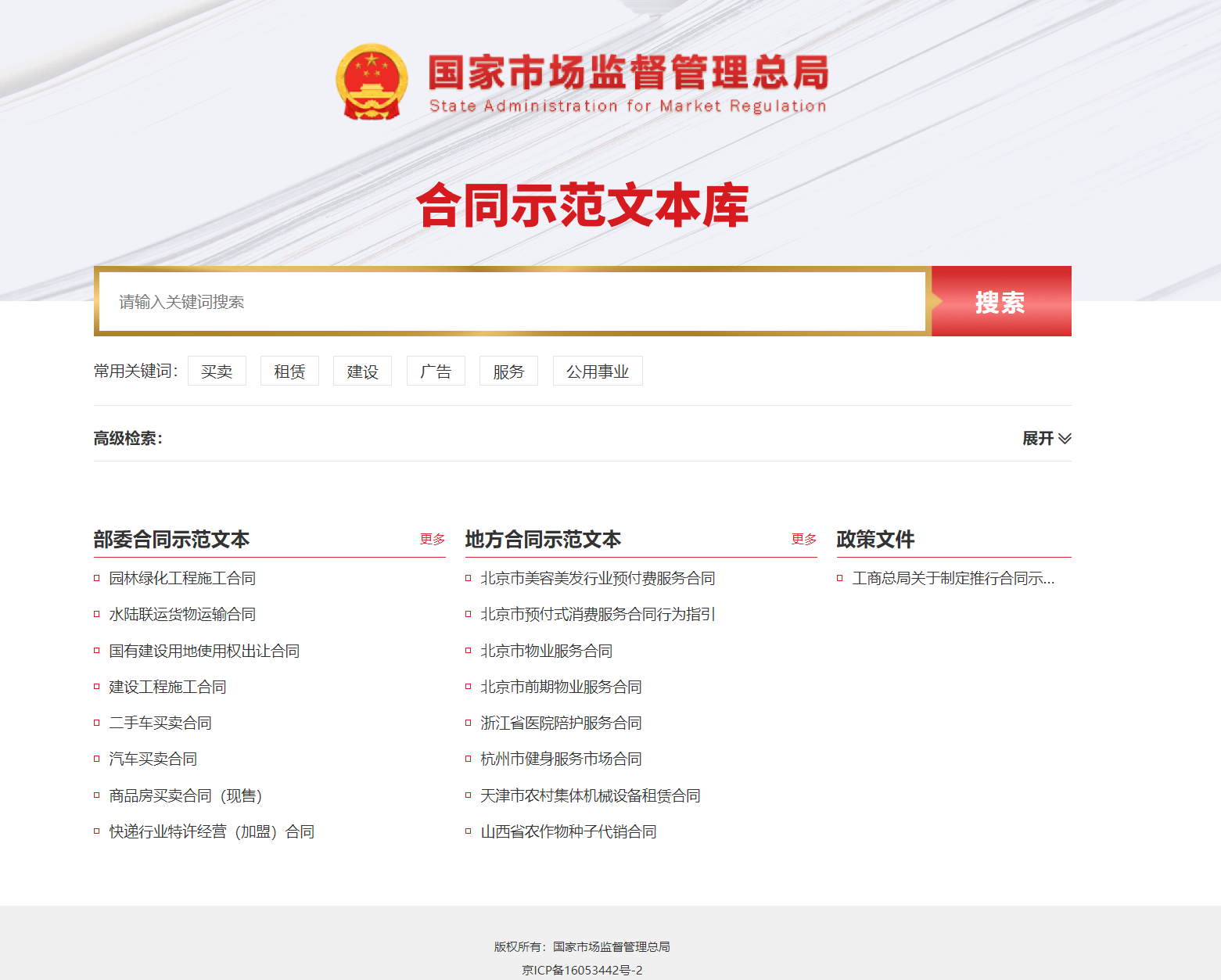The width and height of the screenshot is (1221, 980).
Task: Click the 部委合同示范文本 section heading
Action: [x=171, y=539]
